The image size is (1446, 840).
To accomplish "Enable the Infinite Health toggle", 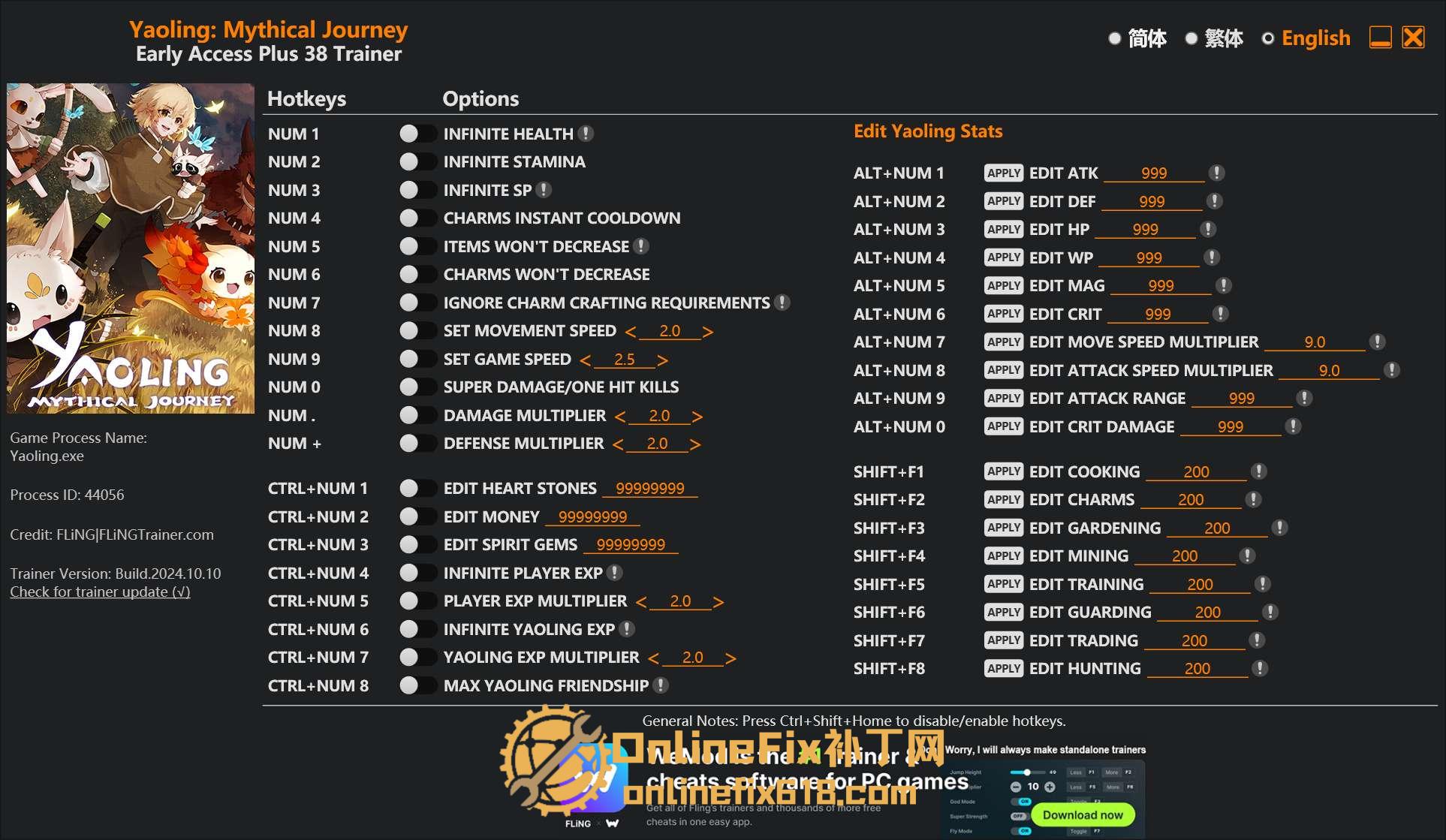I will [x=417, y=134].
